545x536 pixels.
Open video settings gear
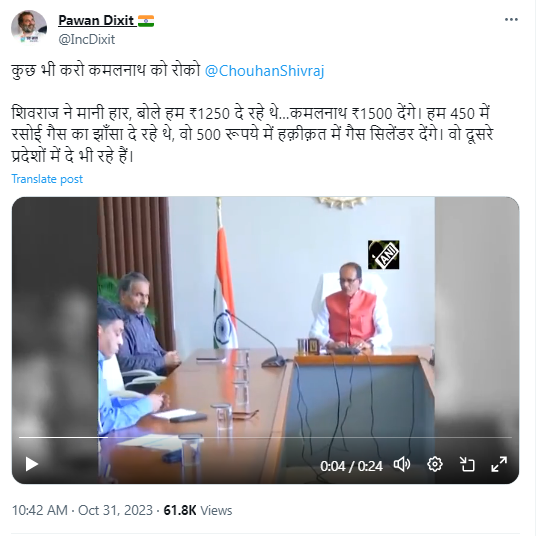pos(435,464)
